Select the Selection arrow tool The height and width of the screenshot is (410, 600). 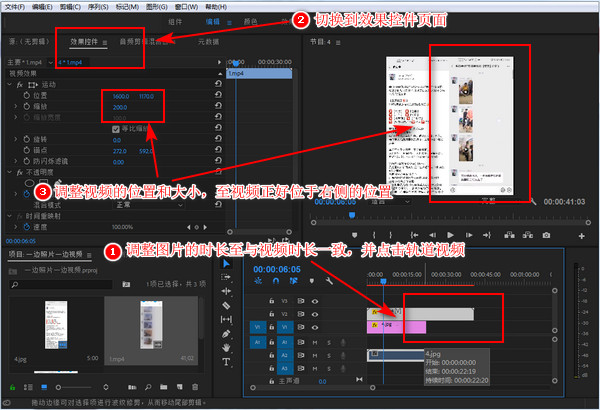(x=226, y=264)
